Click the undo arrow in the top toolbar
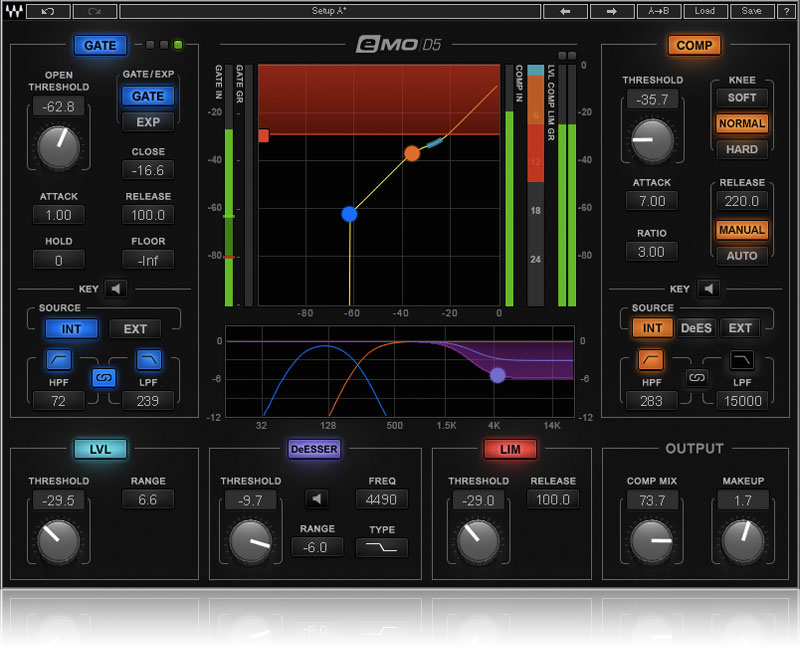Screen dimensions: 800x650 click(49, 12)
